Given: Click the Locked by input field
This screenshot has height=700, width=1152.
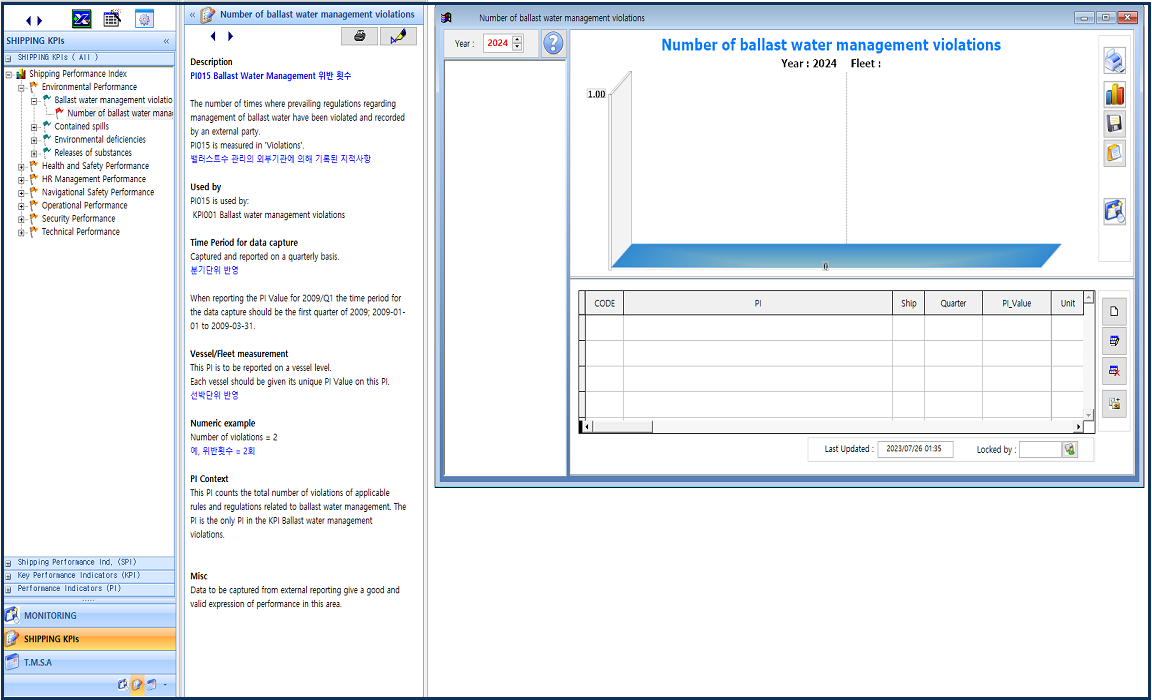Looking at the screenshot, I should pos(1040,450).
